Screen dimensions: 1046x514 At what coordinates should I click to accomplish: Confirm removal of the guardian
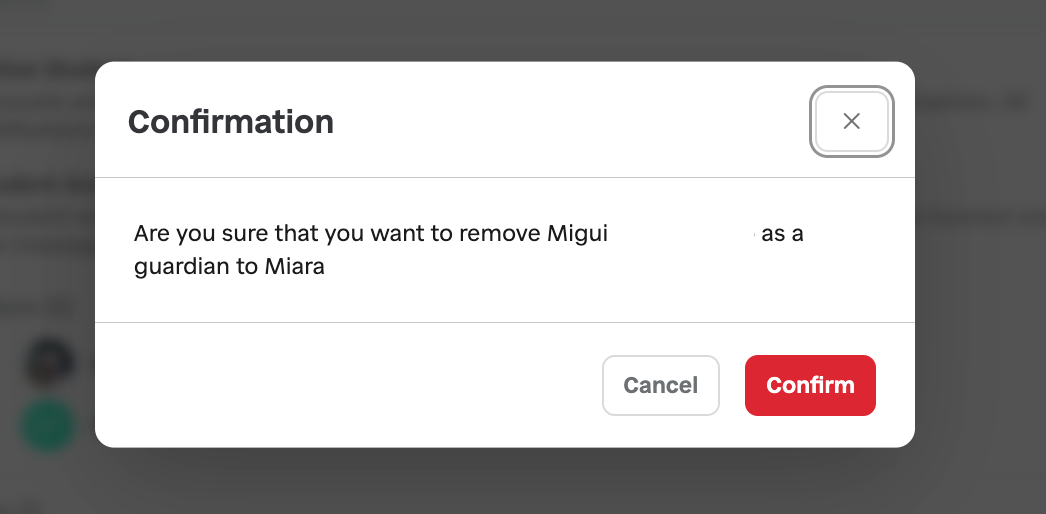[x=810, y=385]
